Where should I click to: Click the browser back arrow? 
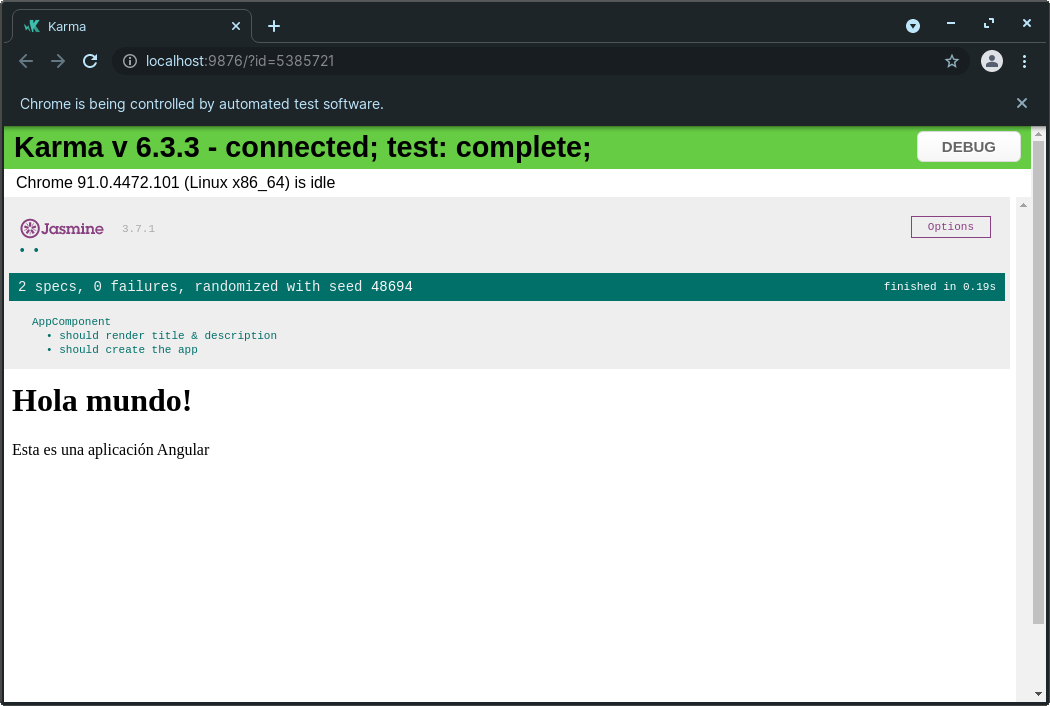pos(26,61)
